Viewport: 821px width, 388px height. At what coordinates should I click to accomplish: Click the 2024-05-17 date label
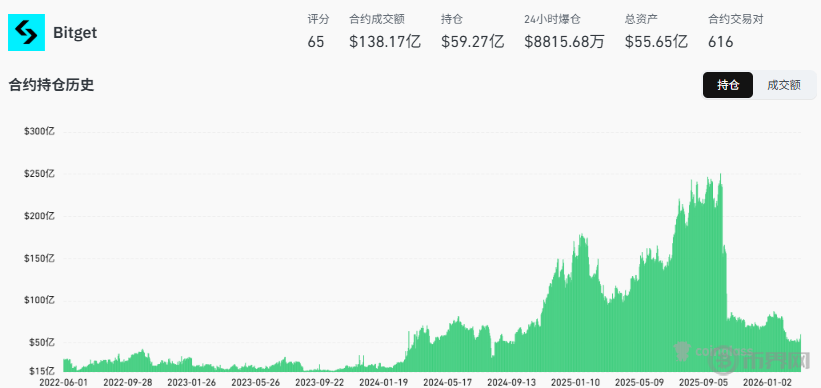pyautogui.click(x=448, y=382)
